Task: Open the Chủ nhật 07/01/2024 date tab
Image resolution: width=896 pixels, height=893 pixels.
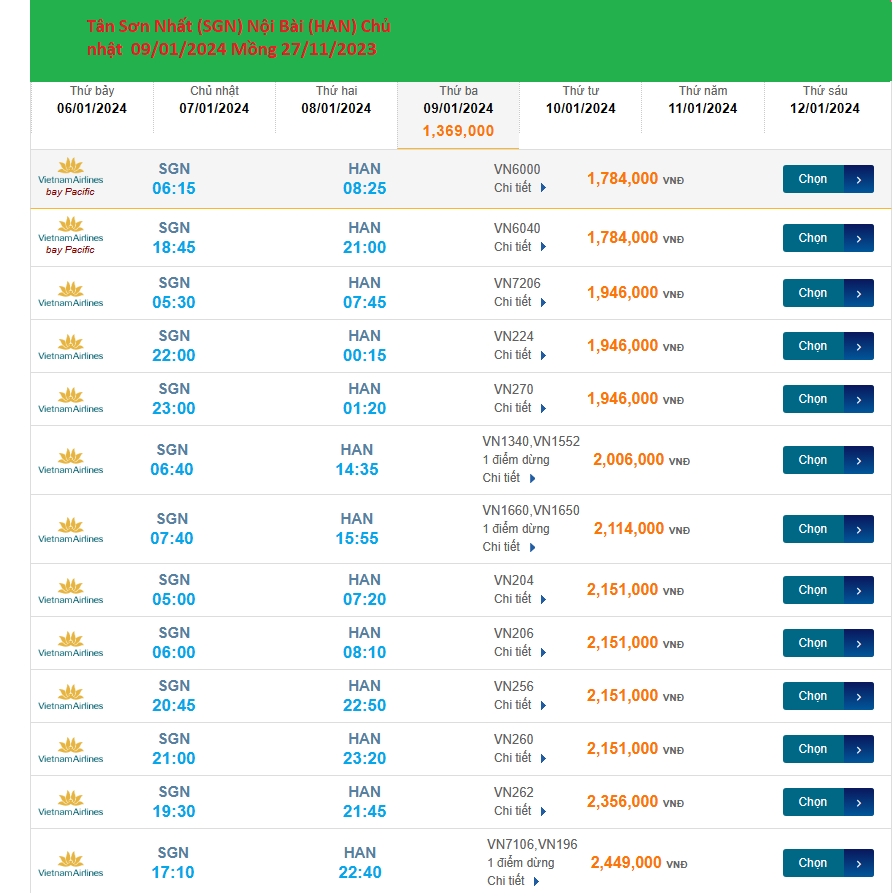Action: pyautogui.click(x=214, y=100)
